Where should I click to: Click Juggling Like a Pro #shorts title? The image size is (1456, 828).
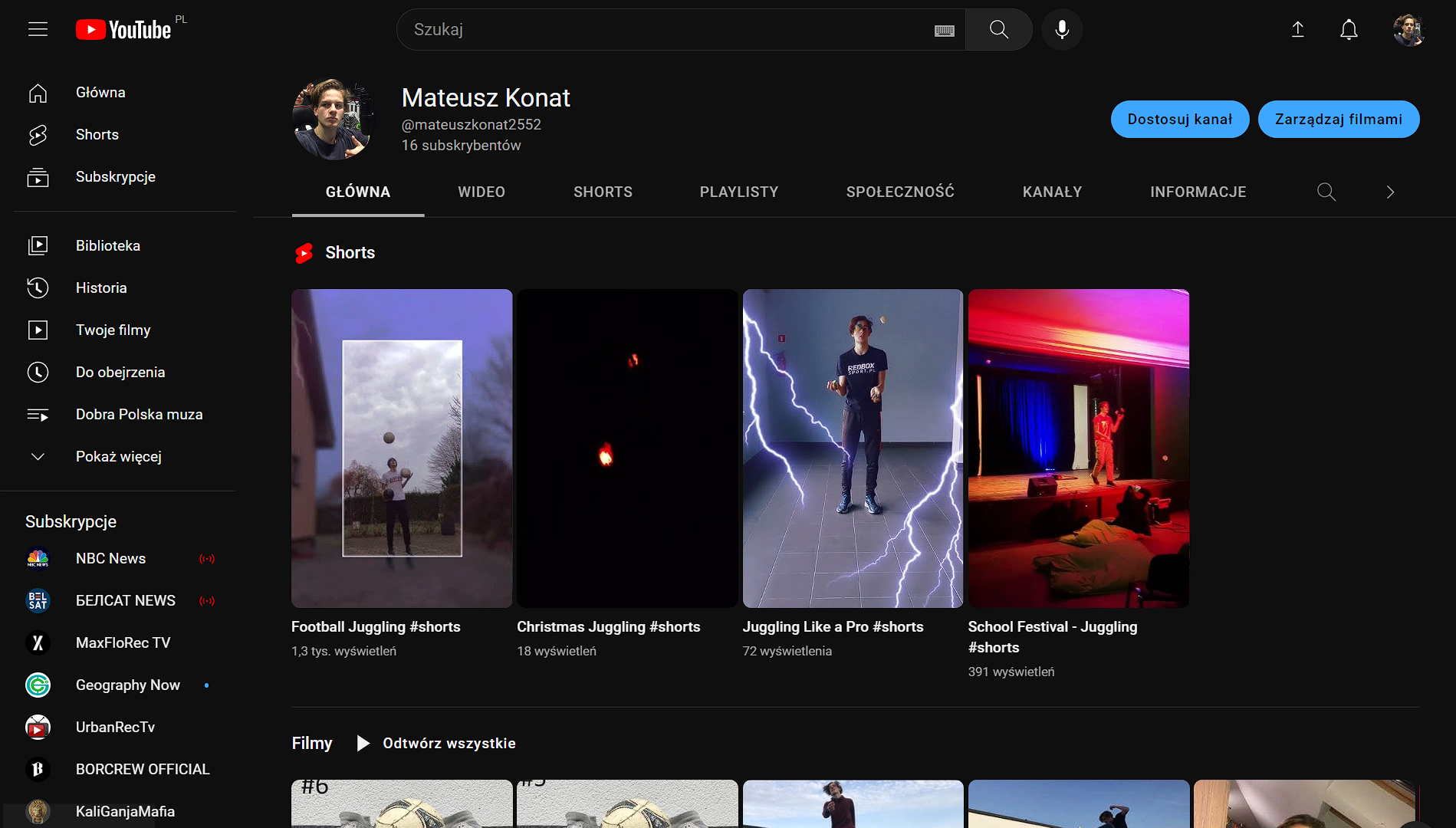[x=833, y=626]
